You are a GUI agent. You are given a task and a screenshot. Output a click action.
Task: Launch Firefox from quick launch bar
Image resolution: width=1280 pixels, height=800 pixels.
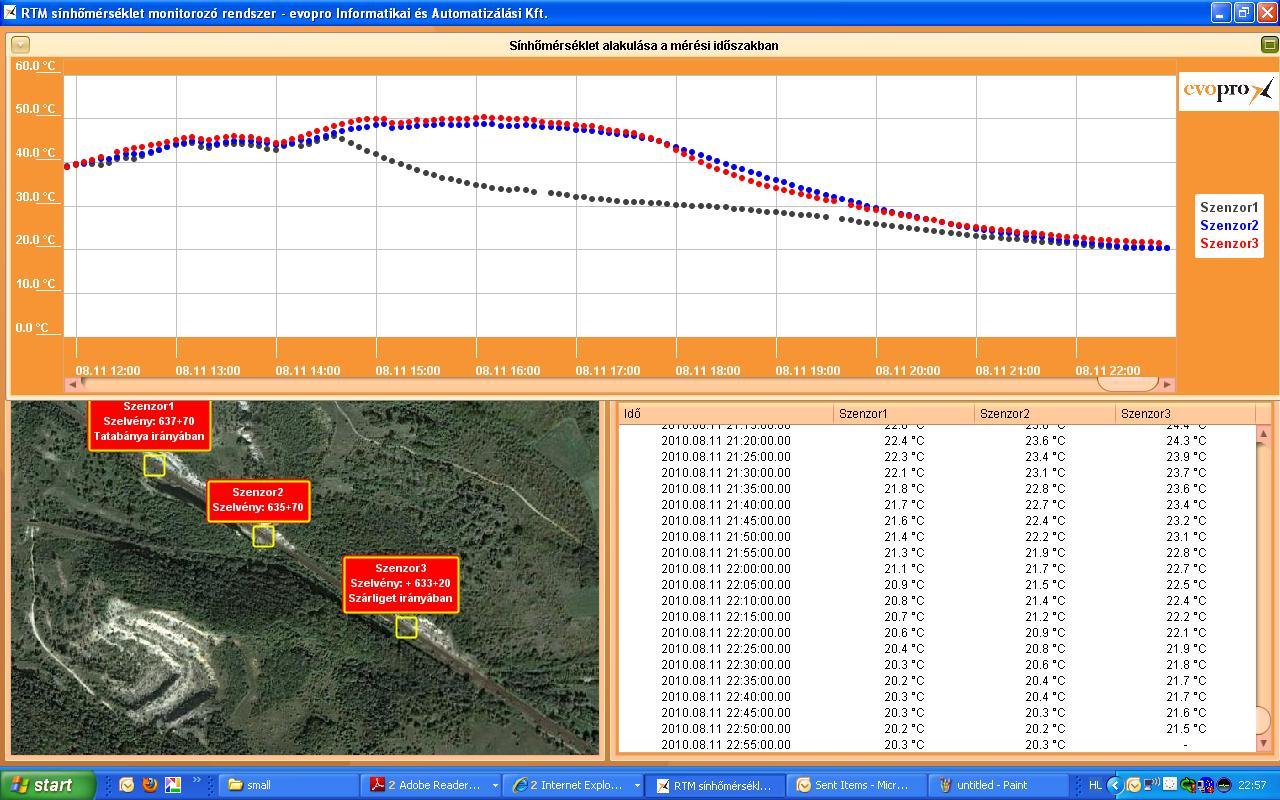point(149,785)
